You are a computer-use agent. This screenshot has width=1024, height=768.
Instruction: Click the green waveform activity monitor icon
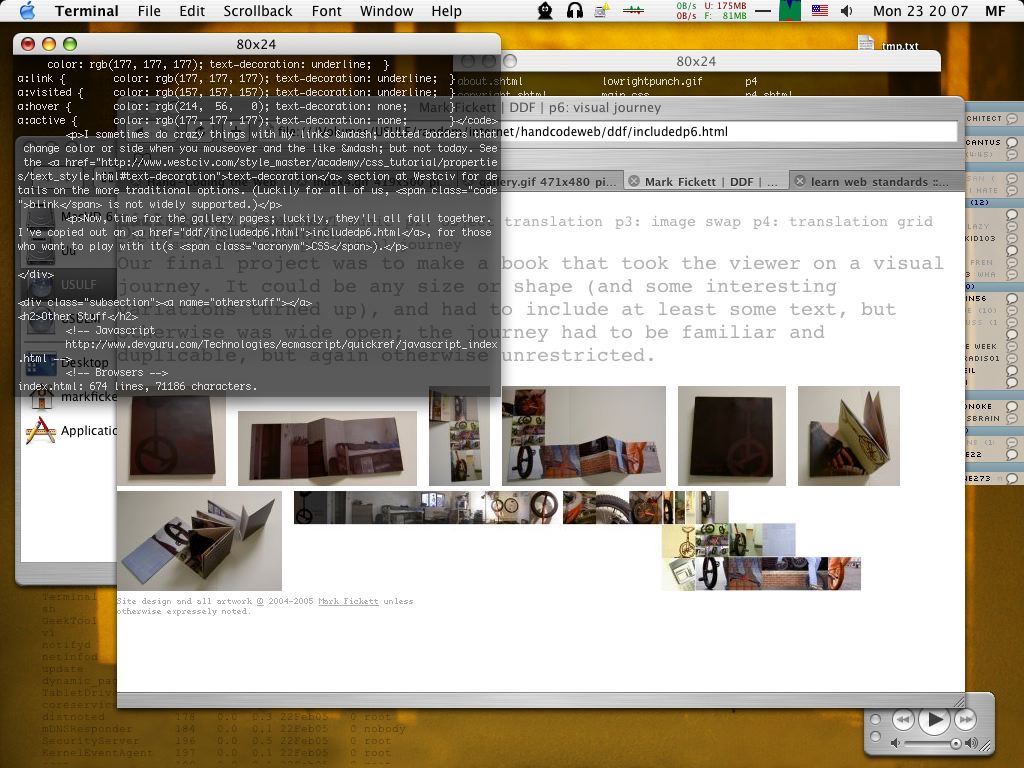633,10
